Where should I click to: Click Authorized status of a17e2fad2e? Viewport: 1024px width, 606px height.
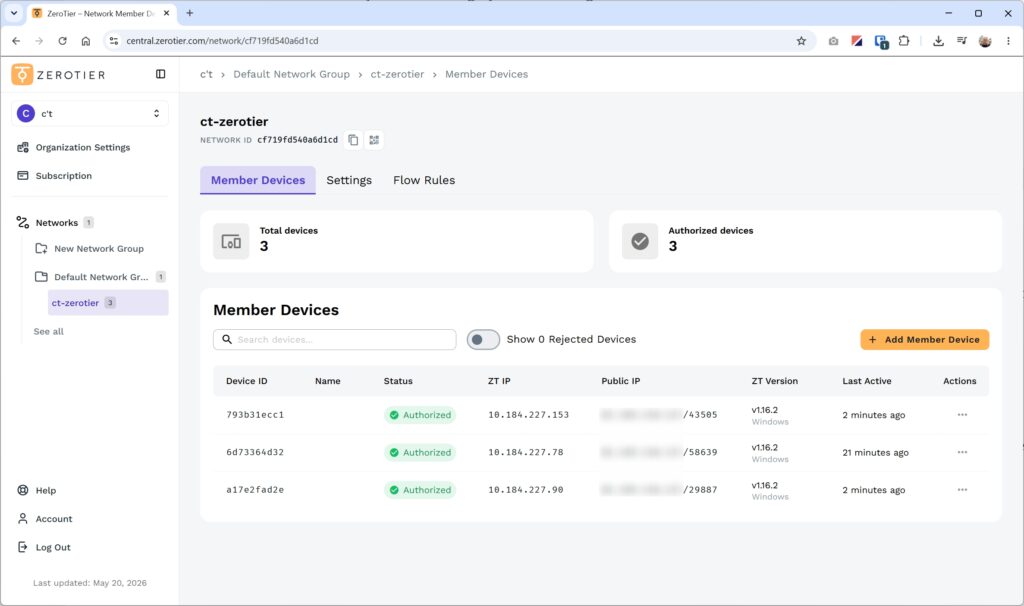coord(420,490)
